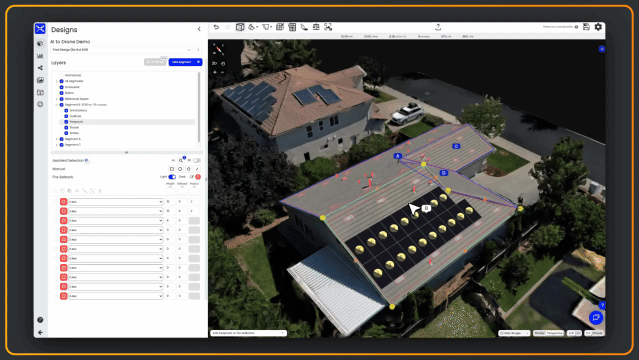Viewport: 639px width, 360px height.
Task: Select the Outlines layer item
Action: point(75,116)
